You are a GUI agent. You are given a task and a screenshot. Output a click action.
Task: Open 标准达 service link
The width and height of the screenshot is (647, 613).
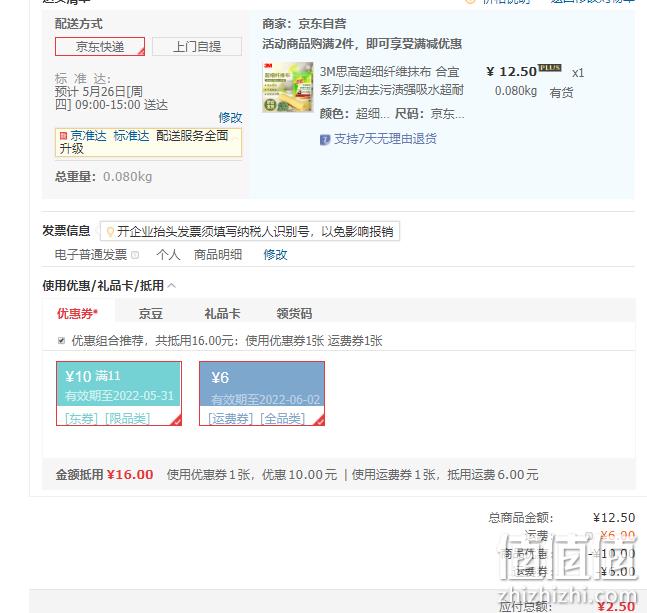click(131, 135)
